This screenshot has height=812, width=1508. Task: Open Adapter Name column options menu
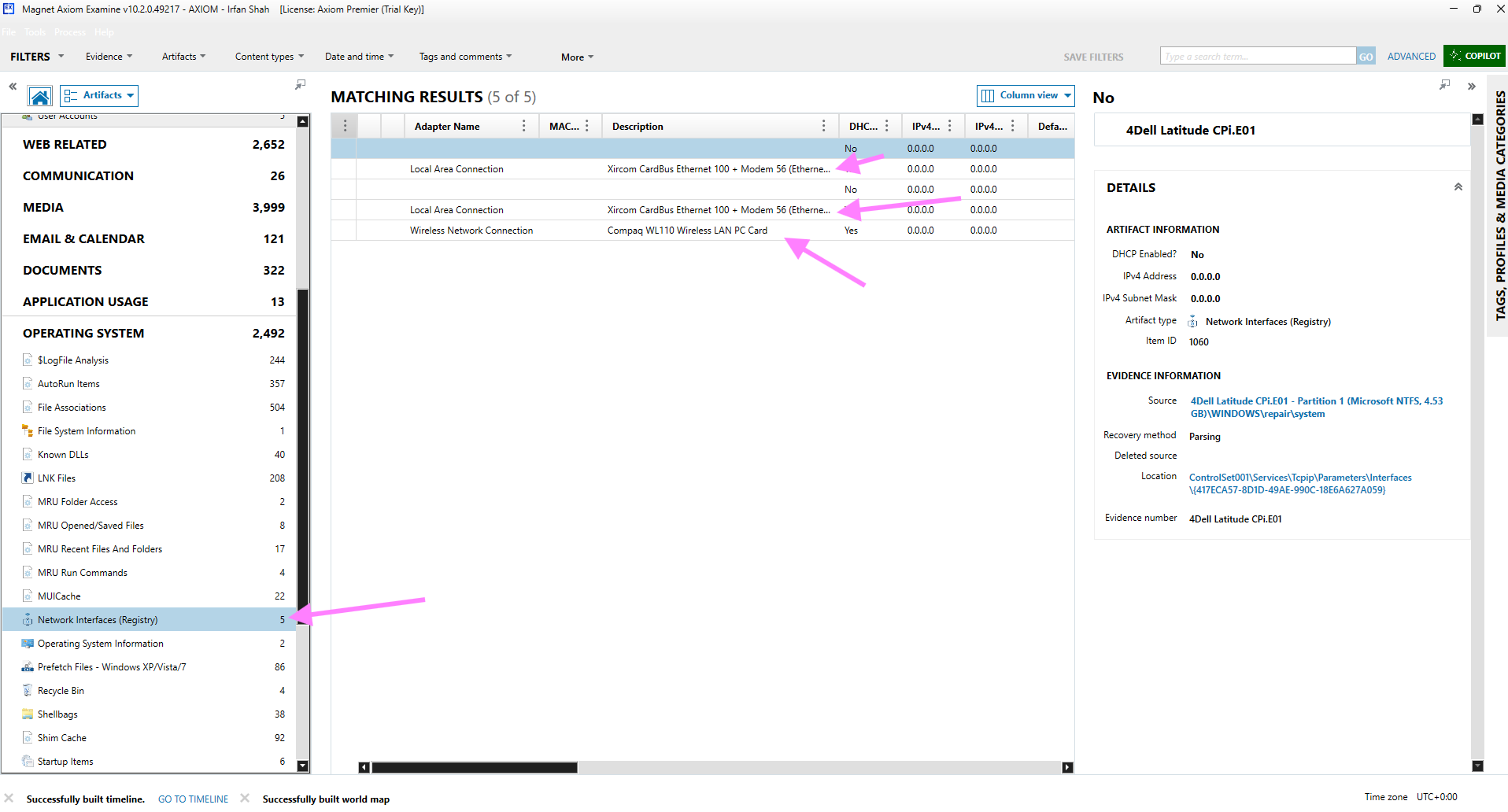tap(524, 126)
